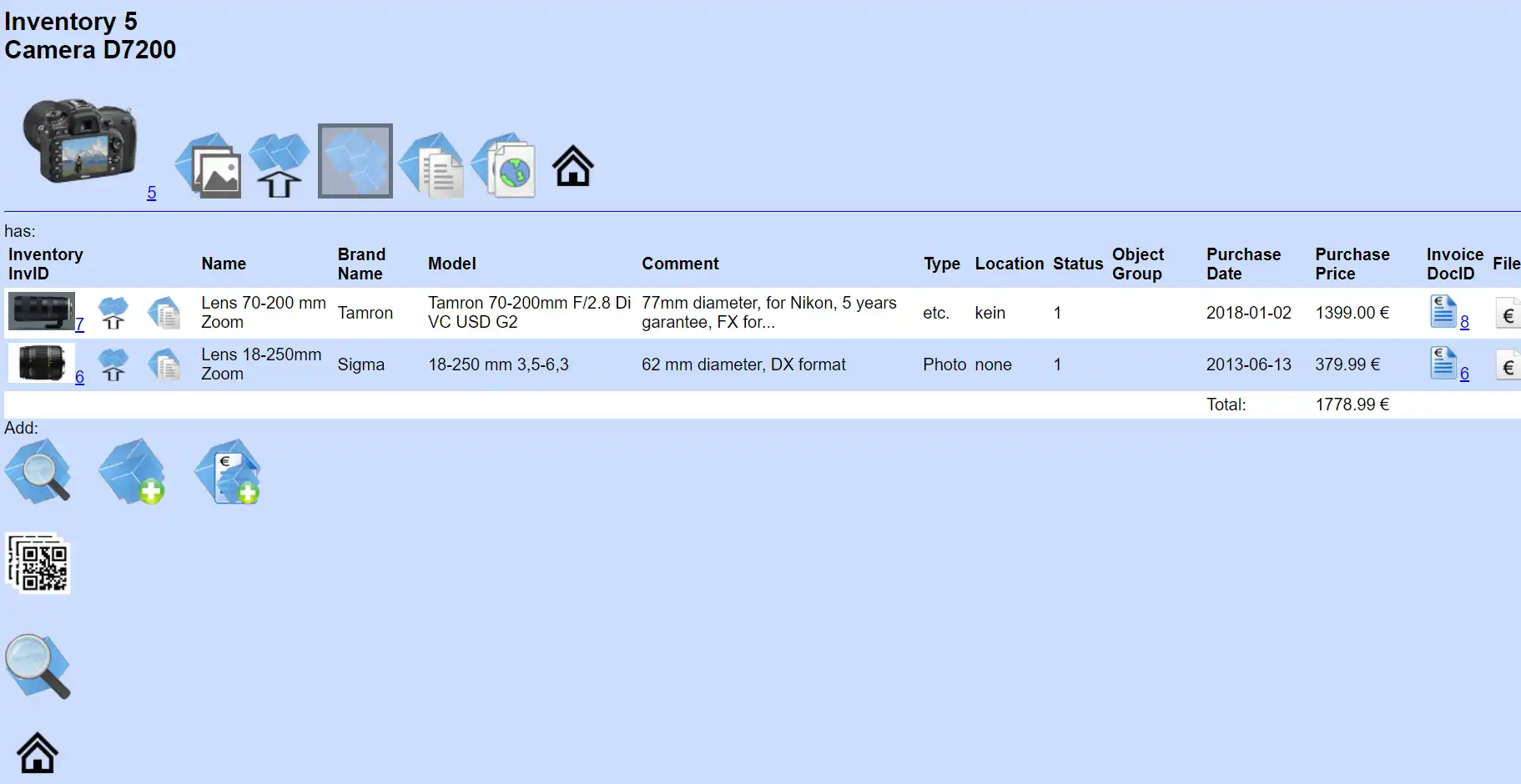Open euro file icon in Tamron row
This screenshot has width=1521, height=784.
pos(1508,314)
